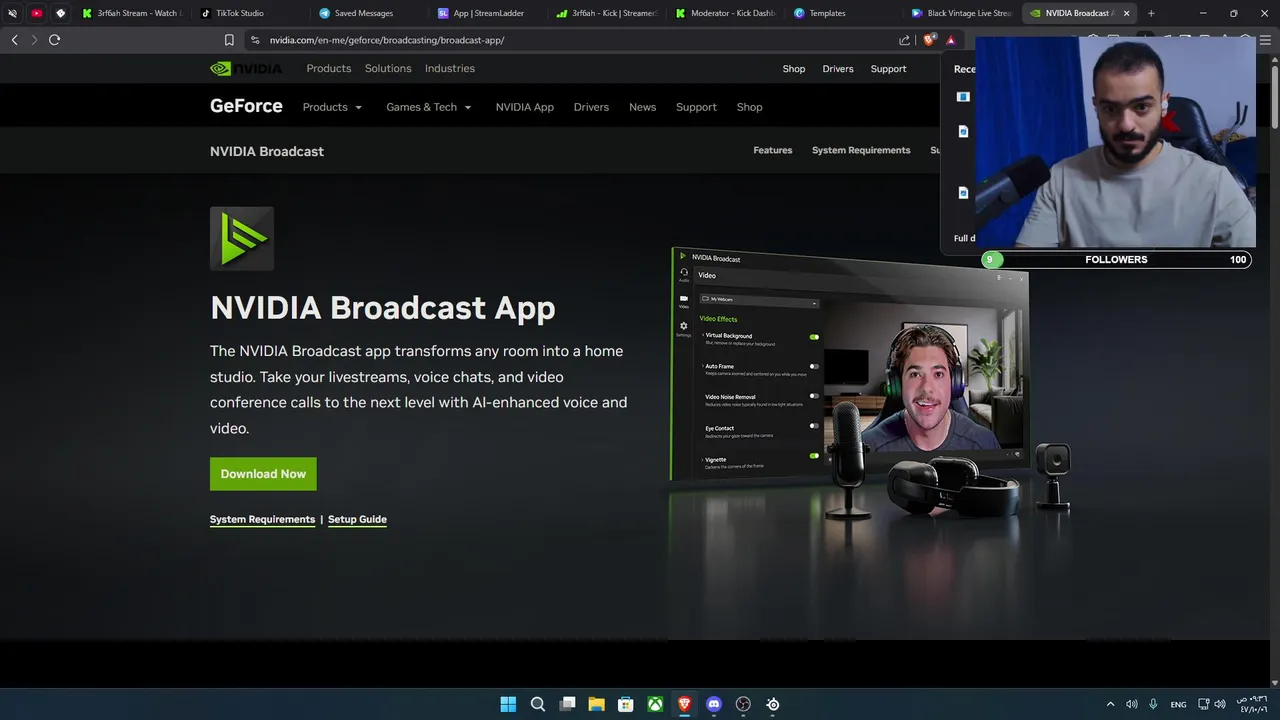
Task: Open Windows Search from the taskbar
Action: pyautogui.click(x=538, y=704)
